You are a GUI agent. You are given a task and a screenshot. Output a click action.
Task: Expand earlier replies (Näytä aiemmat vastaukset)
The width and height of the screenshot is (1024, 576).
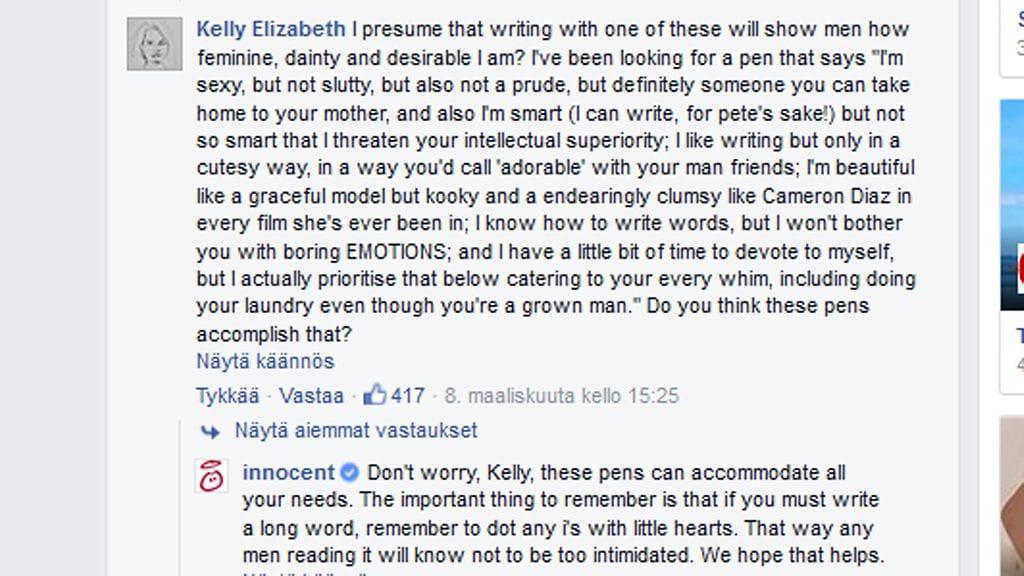(356, 431)
